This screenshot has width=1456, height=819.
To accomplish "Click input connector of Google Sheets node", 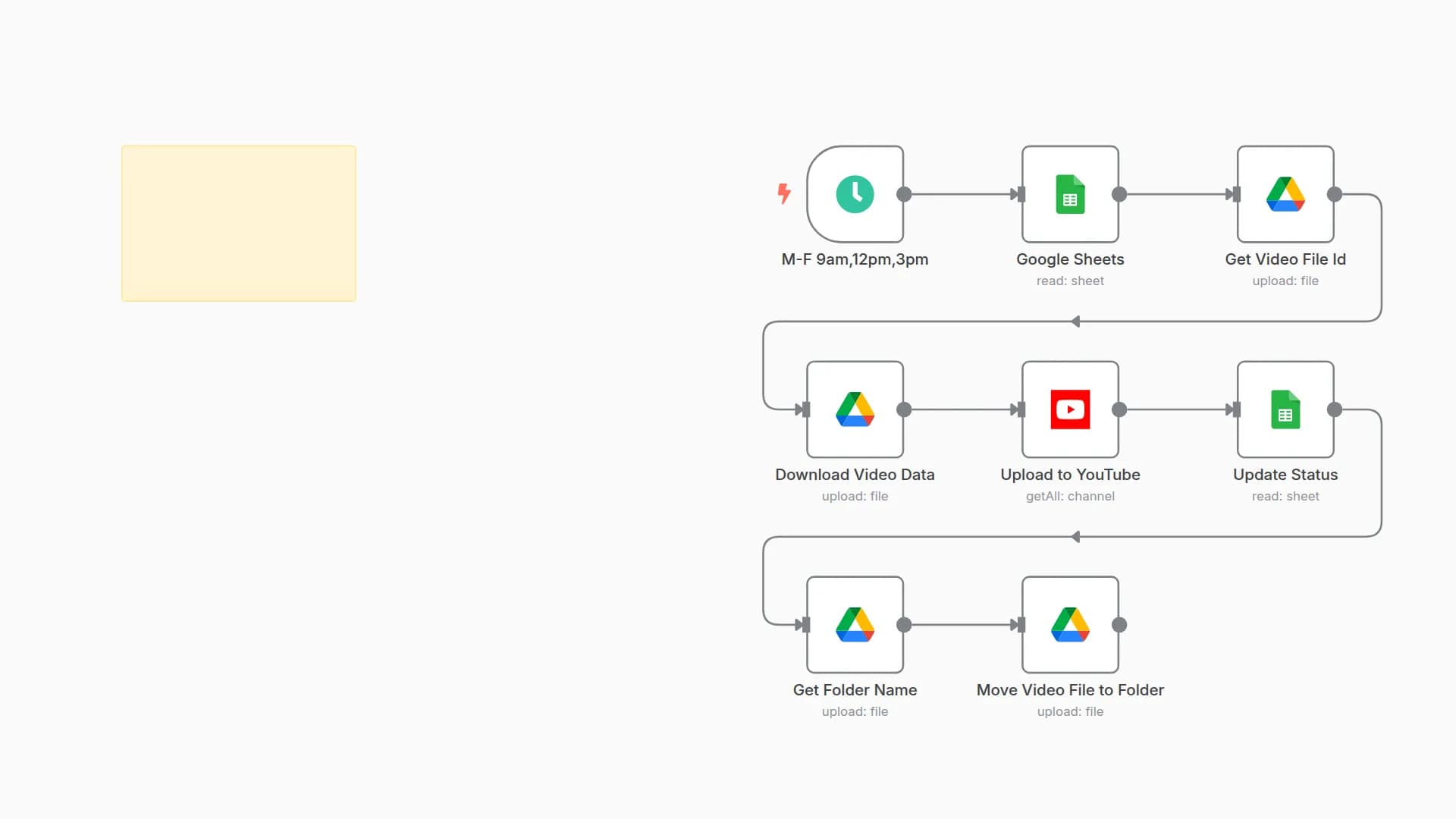I will (x=1021, y=194).
